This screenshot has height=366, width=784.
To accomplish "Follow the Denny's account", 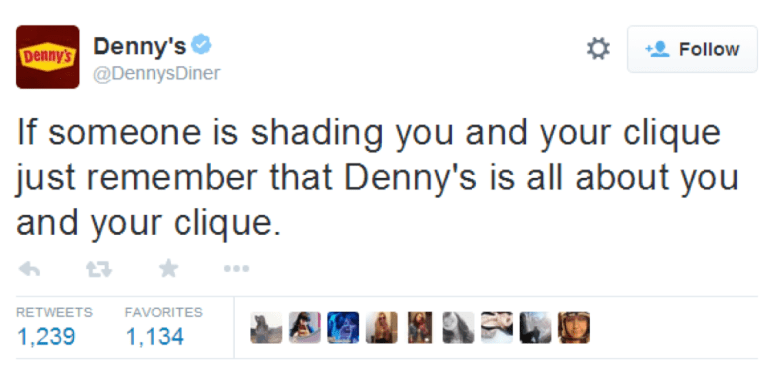I will (692, 50).
